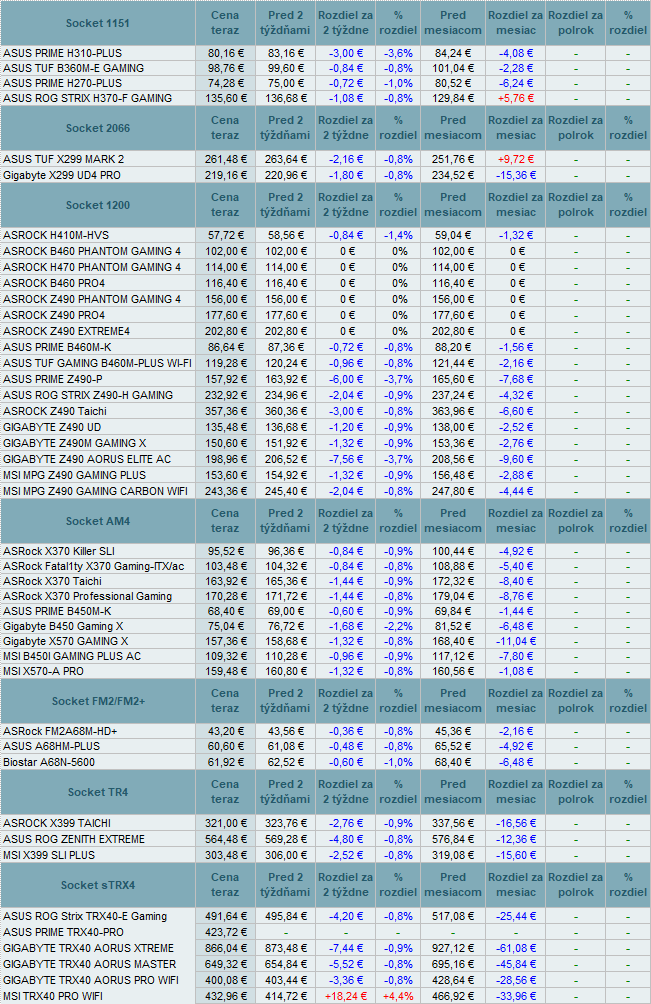
Task: Select the ASROCK Z490 PRO4 name
Action: (x=54, y=315)
